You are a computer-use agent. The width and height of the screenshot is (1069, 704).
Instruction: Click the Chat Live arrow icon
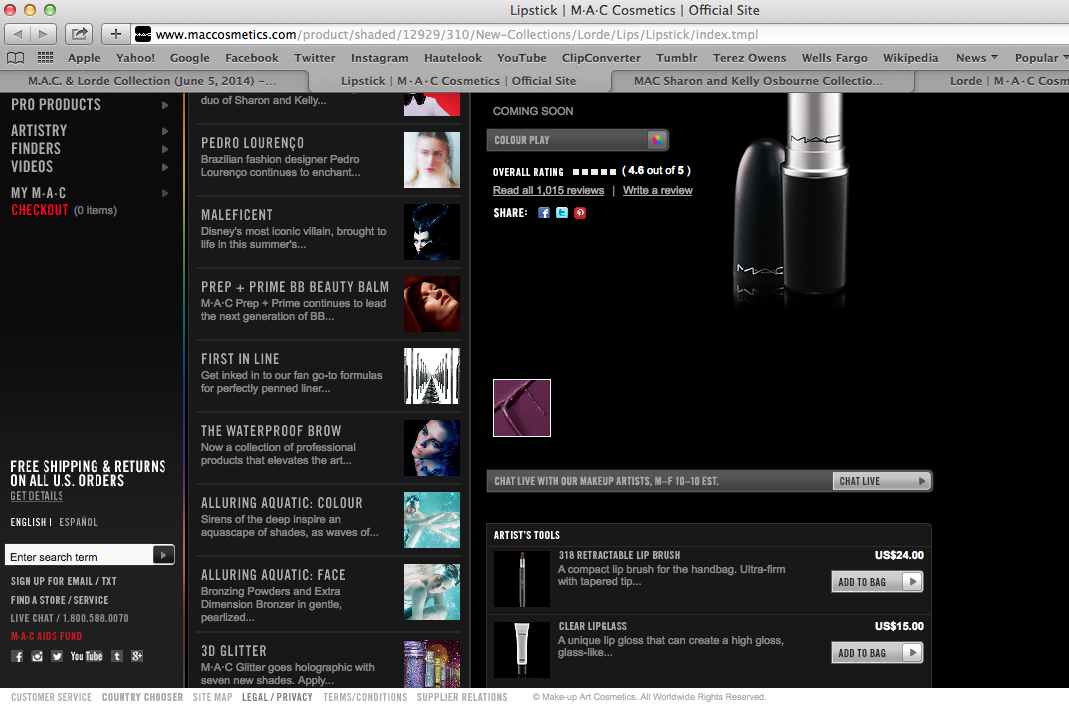[x=922, y=481]
